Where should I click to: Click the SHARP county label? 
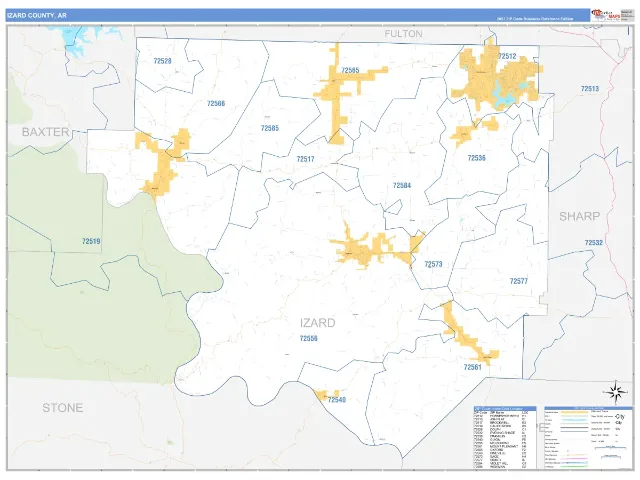click(579, 216)
